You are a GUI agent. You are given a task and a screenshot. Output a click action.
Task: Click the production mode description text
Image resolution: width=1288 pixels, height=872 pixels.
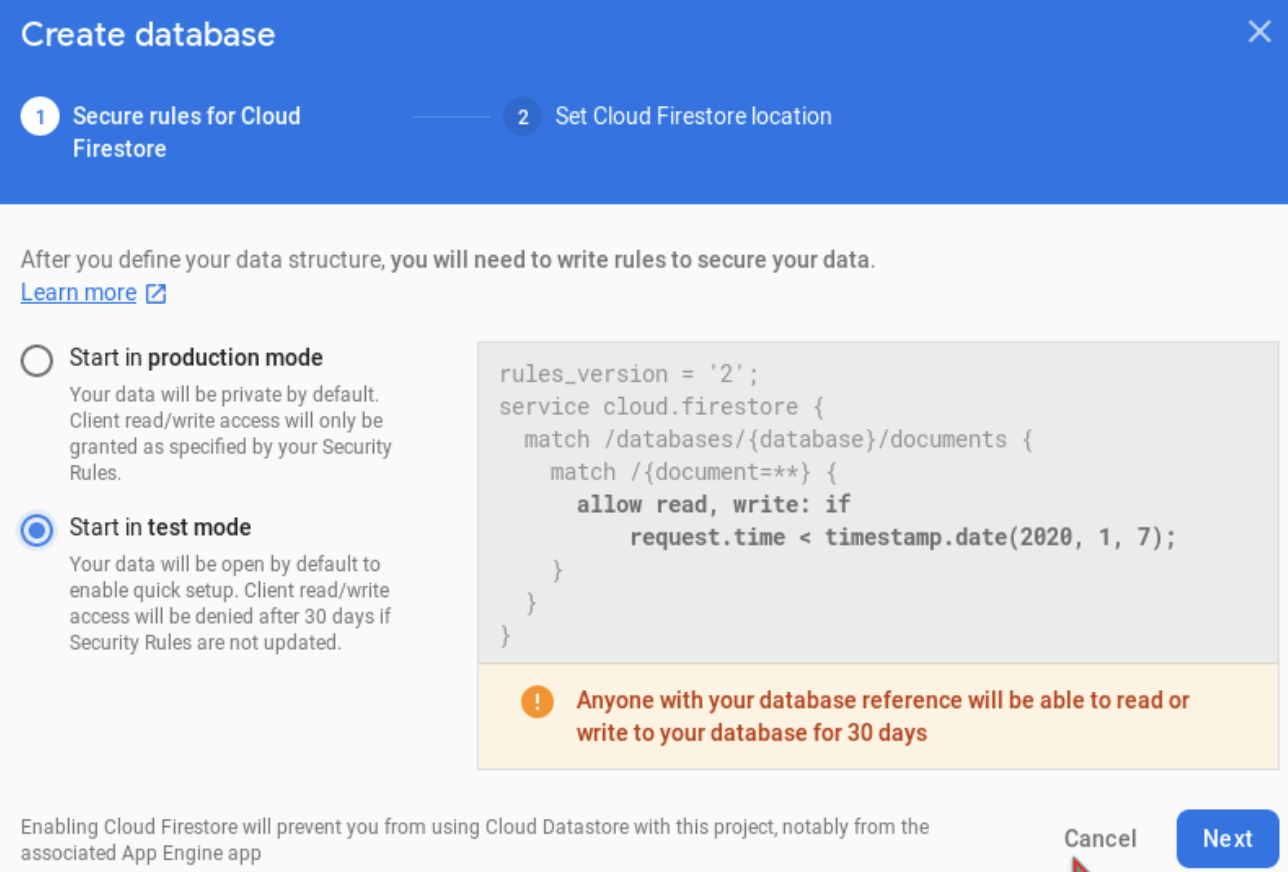230,433
